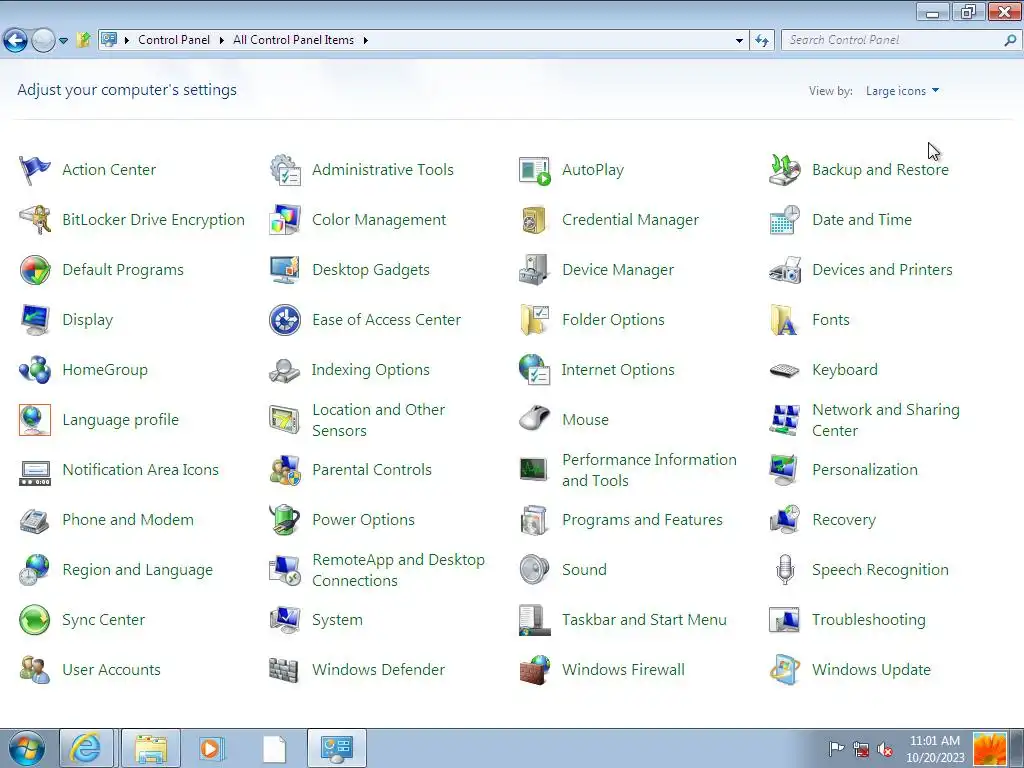Click the AutoPlay icon
This screenshot has height=768, width=1024.
point(534,170)
